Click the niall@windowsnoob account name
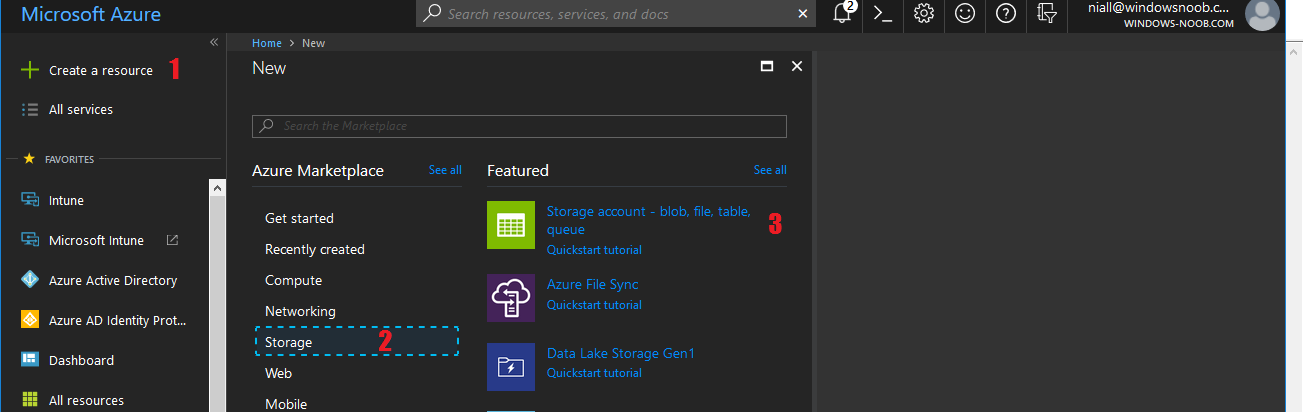 pyautogui.click(x=1159, y=7)
